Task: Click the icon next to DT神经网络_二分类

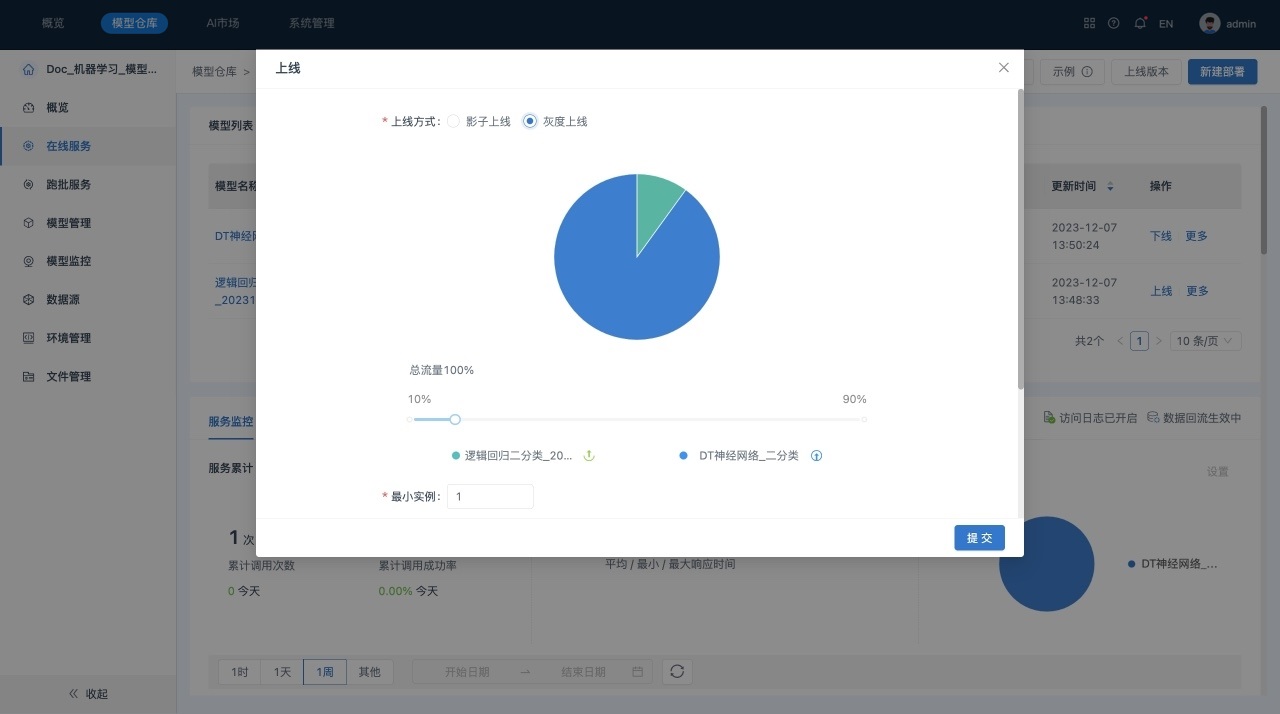Action: pyautogui.click(x=816, y=456)
